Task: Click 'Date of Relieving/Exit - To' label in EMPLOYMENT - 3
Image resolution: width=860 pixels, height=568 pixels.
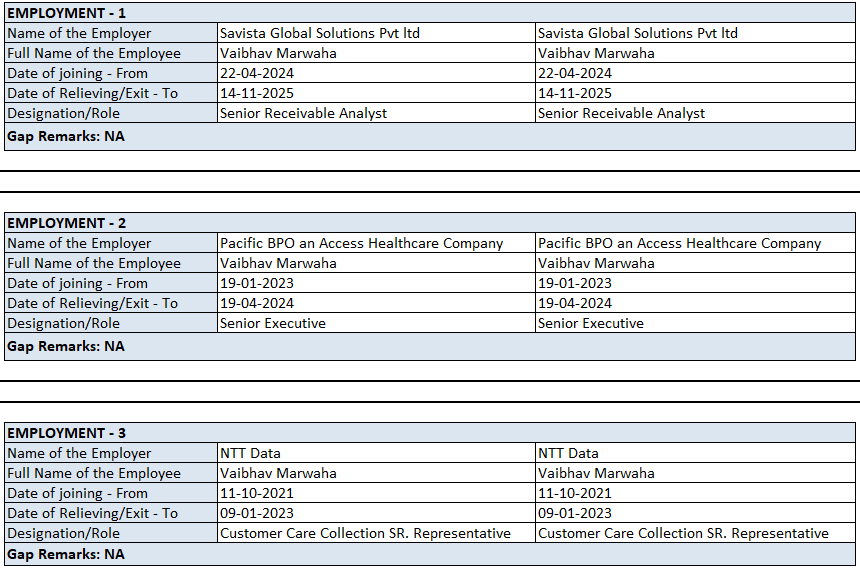Action: point(111,513)
